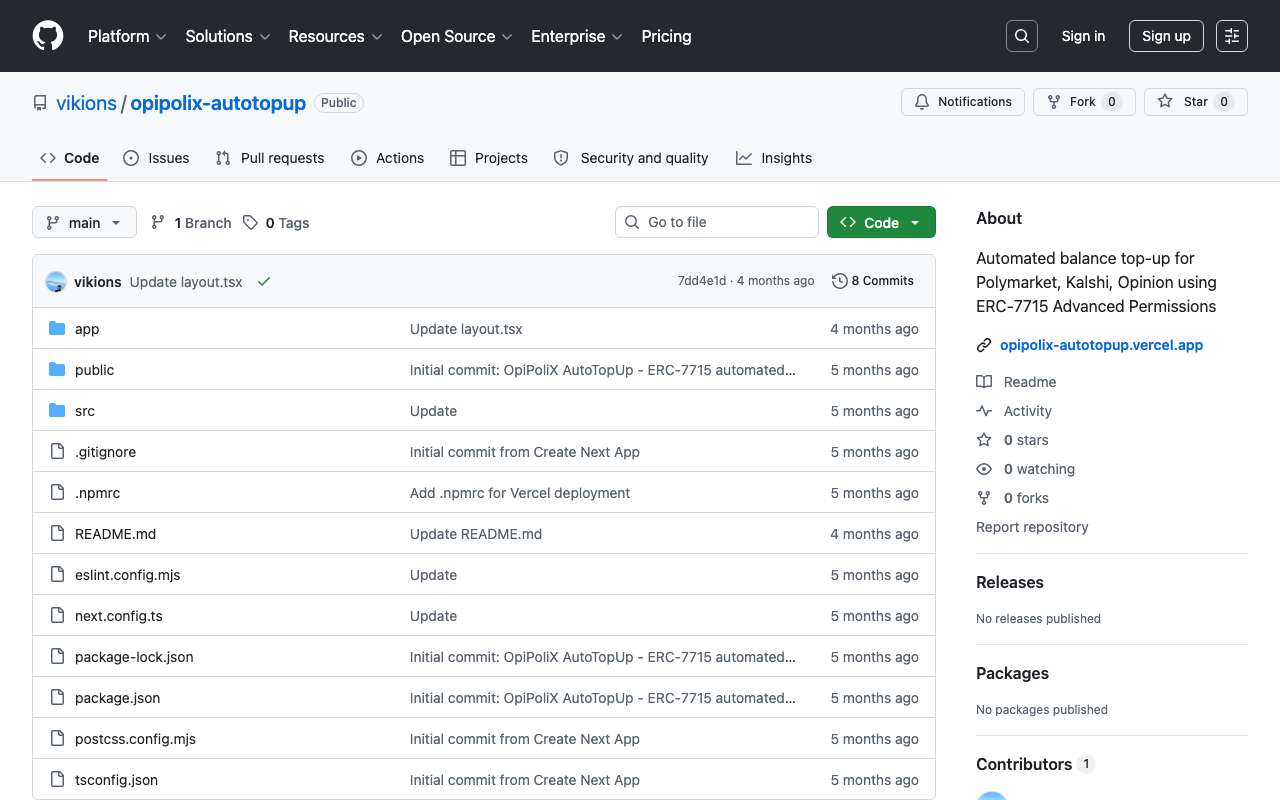
Task: Fork the repository with Fork button
Action: (1084, 102)
